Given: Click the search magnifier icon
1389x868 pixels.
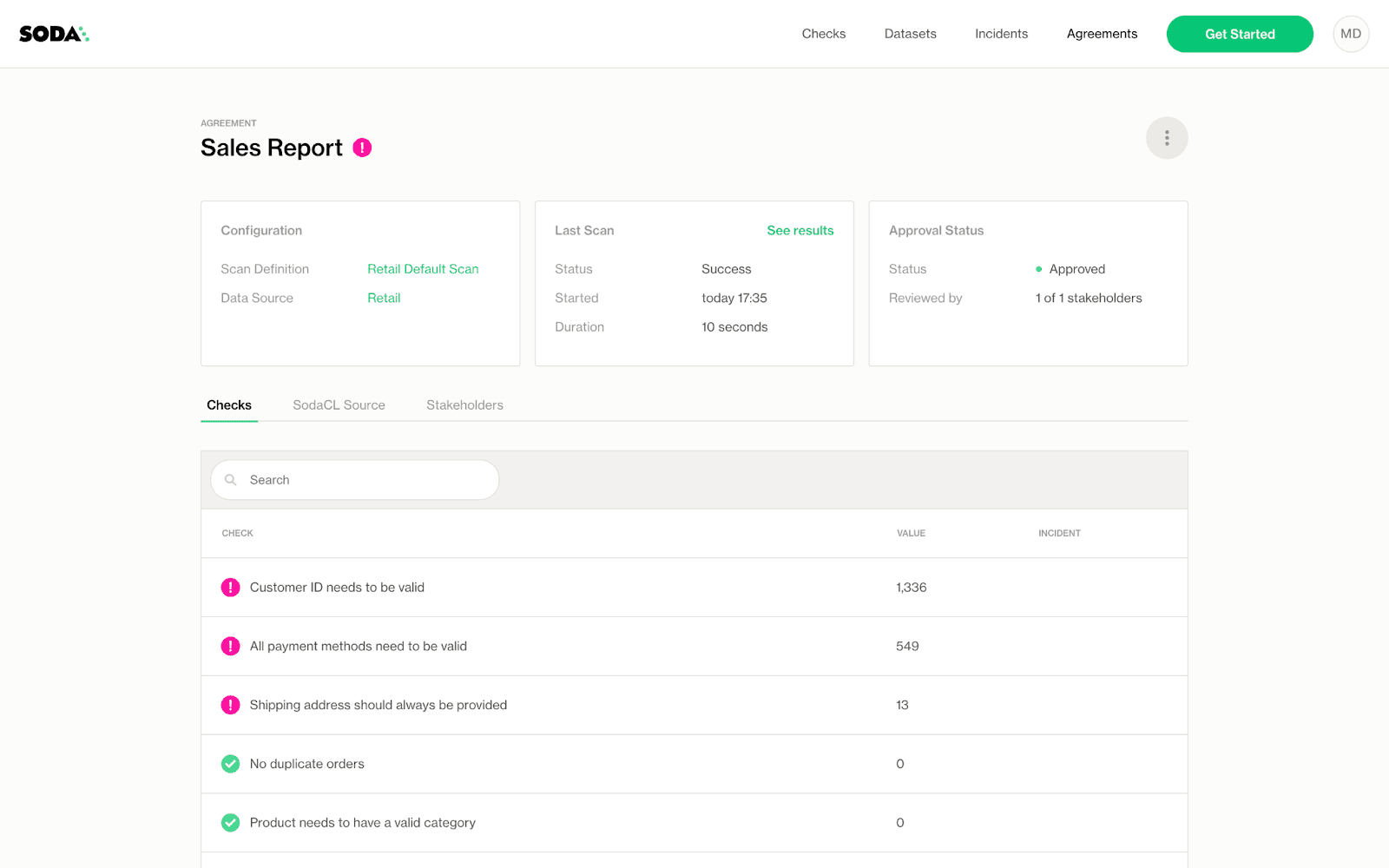Looking at the screenshot, I should (x=231, y=480).
